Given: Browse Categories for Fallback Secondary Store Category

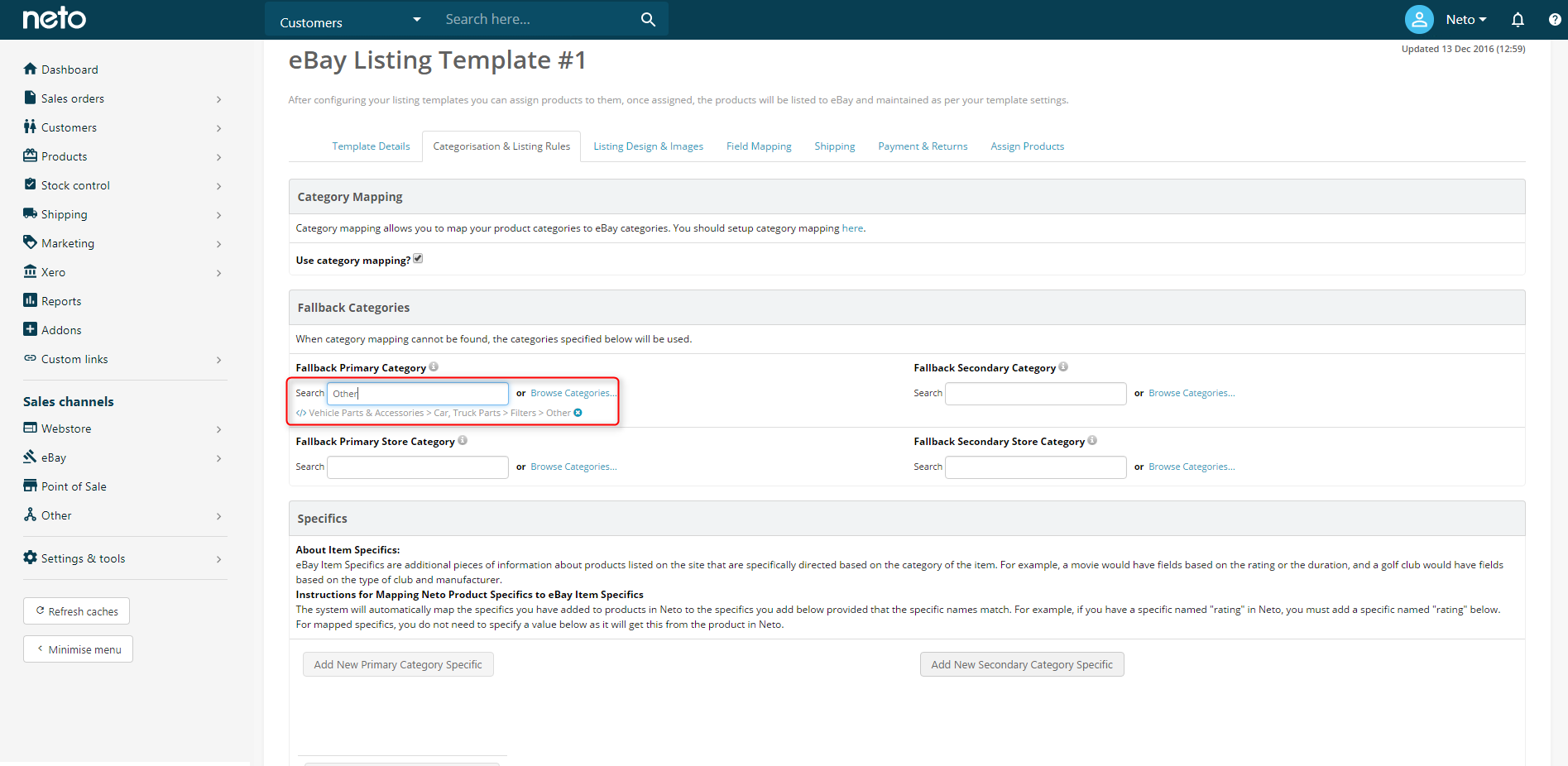Looking at the screenshot, I should [x=1192, y=467].
